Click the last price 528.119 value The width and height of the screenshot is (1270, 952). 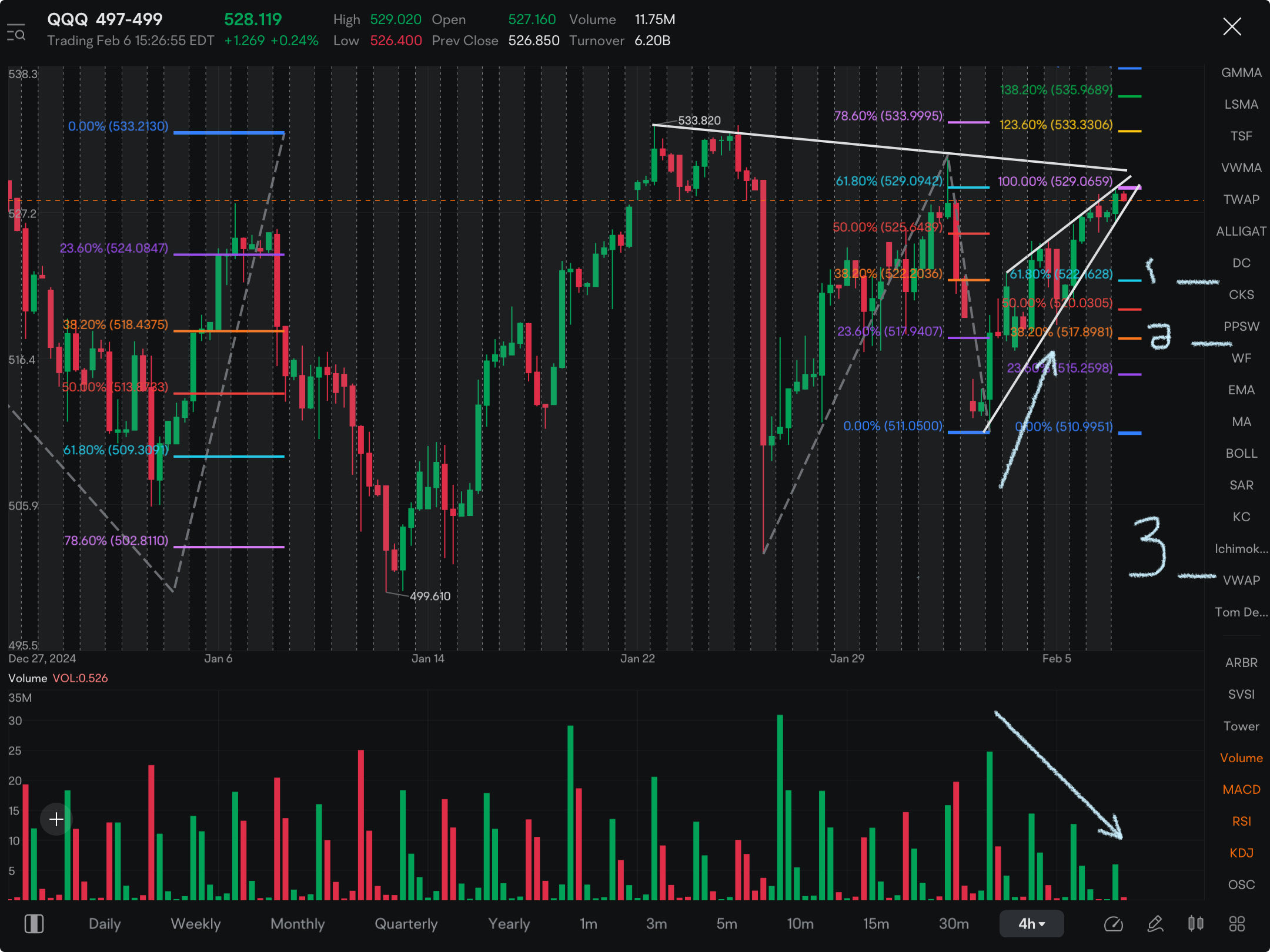253,19
